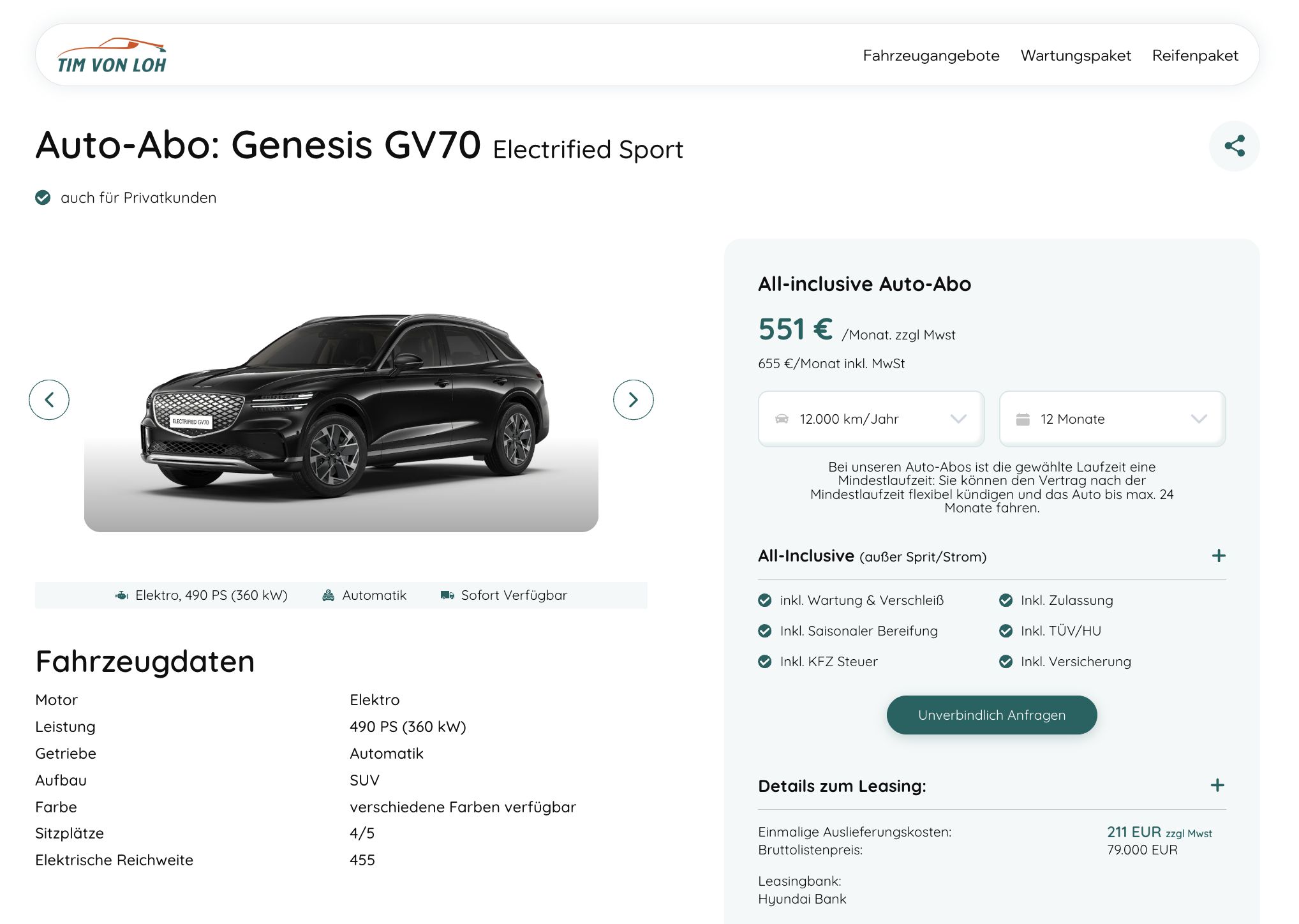Viewport: 1299px width, 924px height.
Task: Click the delivery truck icon
Action: [x=447, y=595]
